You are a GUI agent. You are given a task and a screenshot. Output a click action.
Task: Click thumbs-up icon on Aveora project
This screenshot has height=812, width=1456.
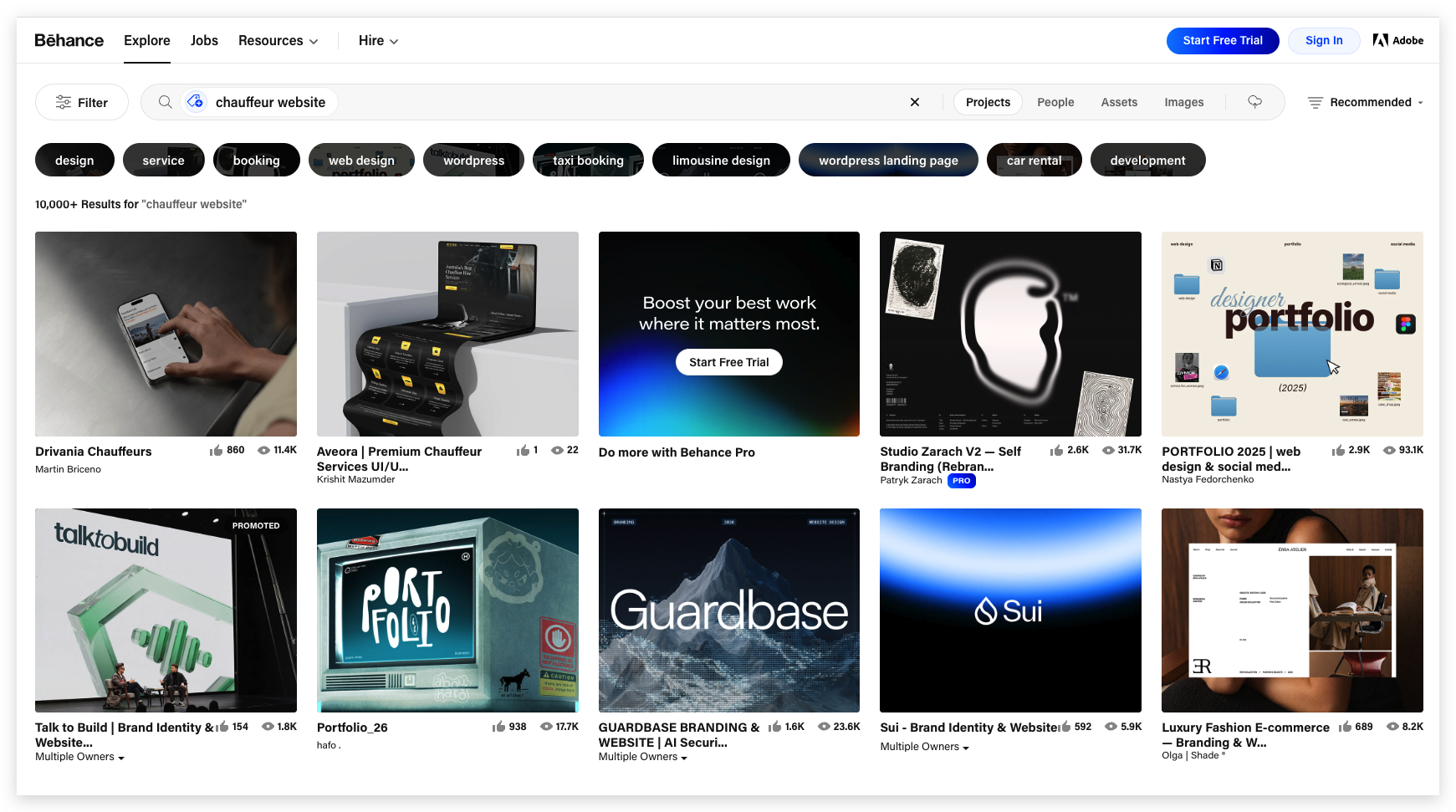coord(523,450)
